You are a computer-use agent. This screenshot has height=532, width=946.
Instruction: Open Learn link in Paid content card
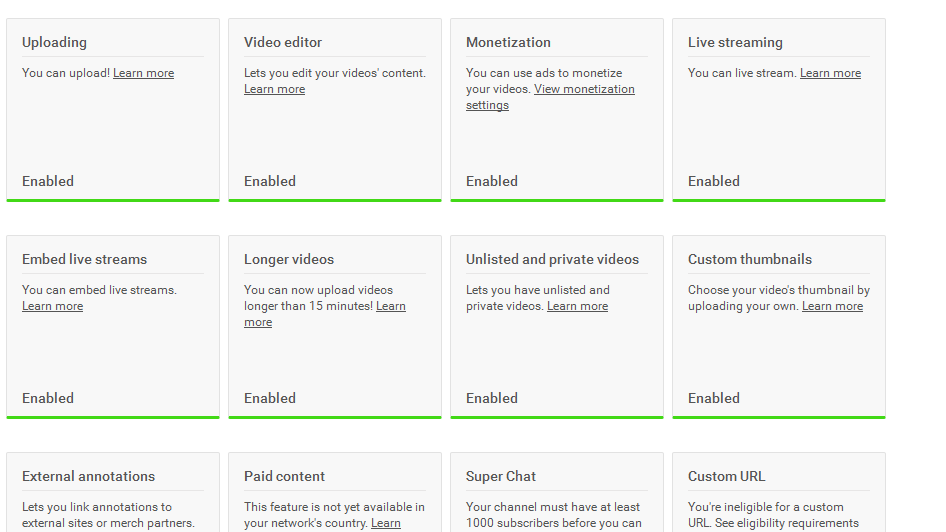386,524
